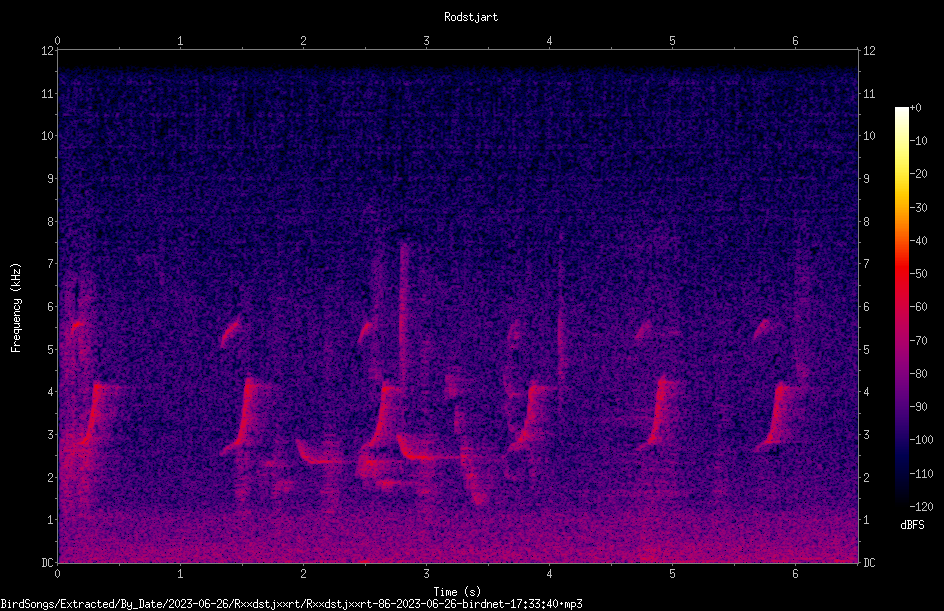Image resolution: width=944 pixels, height=611 pixels.
Task: Click the file path text at bottom
Action: coord(291,604)
